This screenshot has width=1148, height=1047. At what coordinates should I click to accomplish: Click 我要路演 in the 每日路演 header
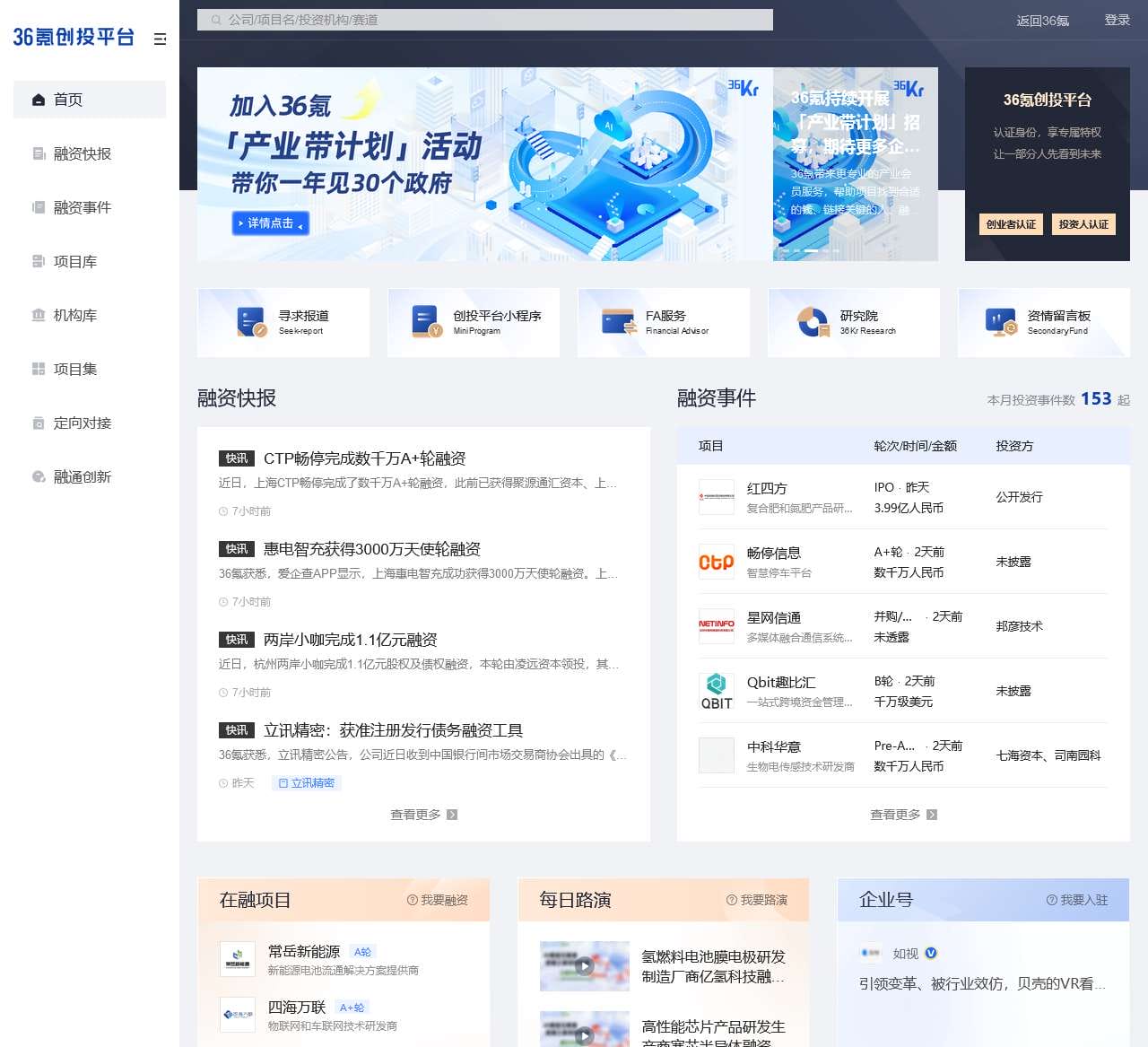pyautogui.click(x=757, y=900)
